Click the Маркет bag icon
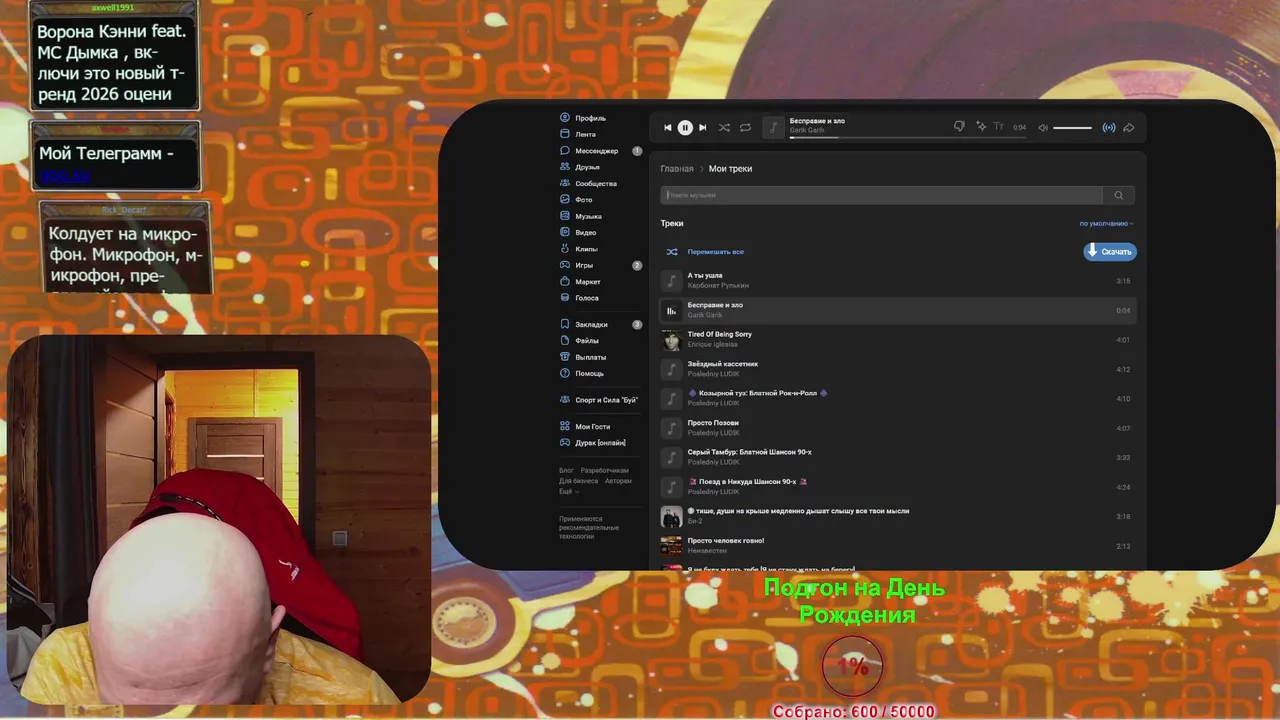 pos(565,282)
